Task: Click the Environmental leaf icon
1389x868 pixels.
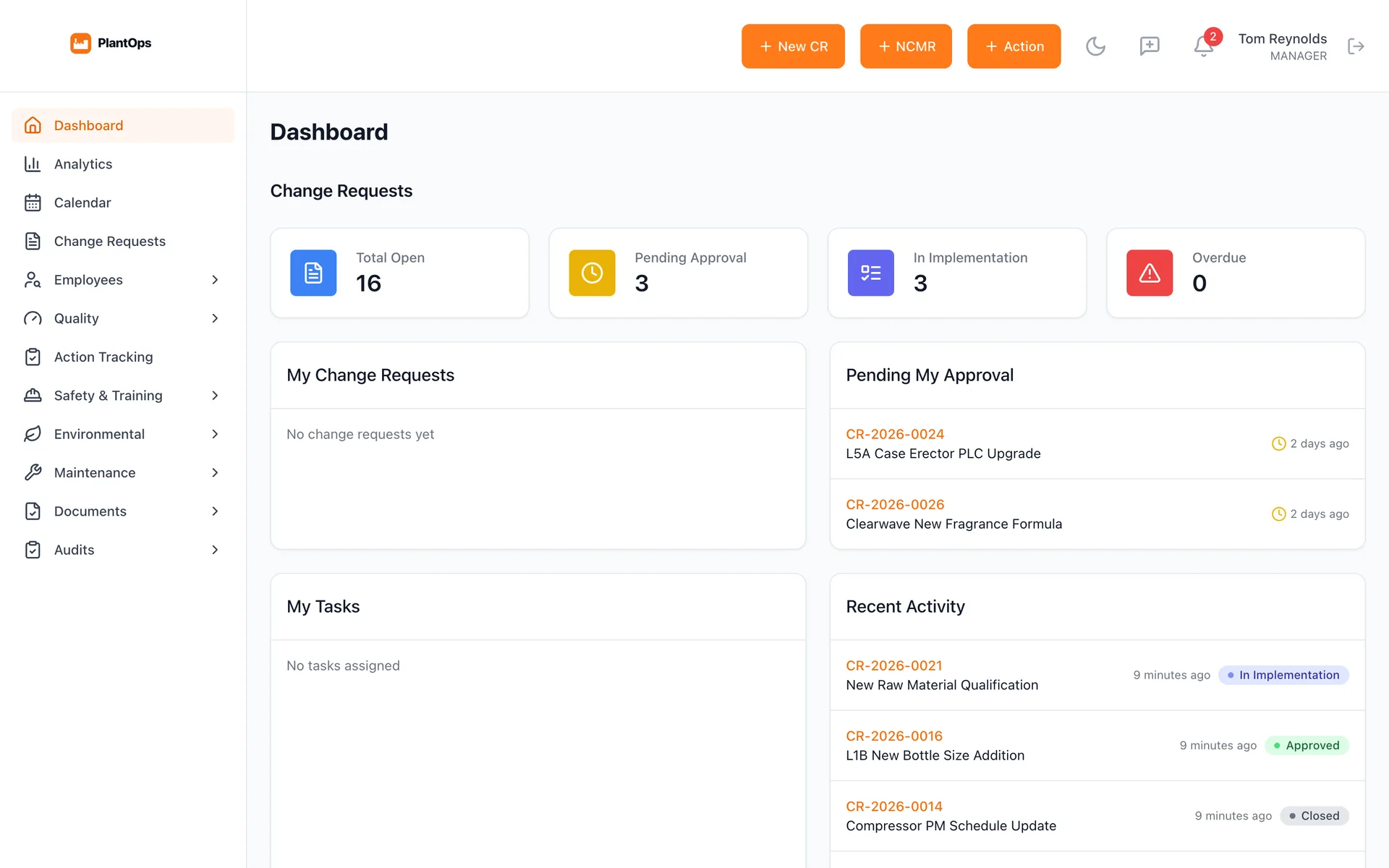Action: 33,434
